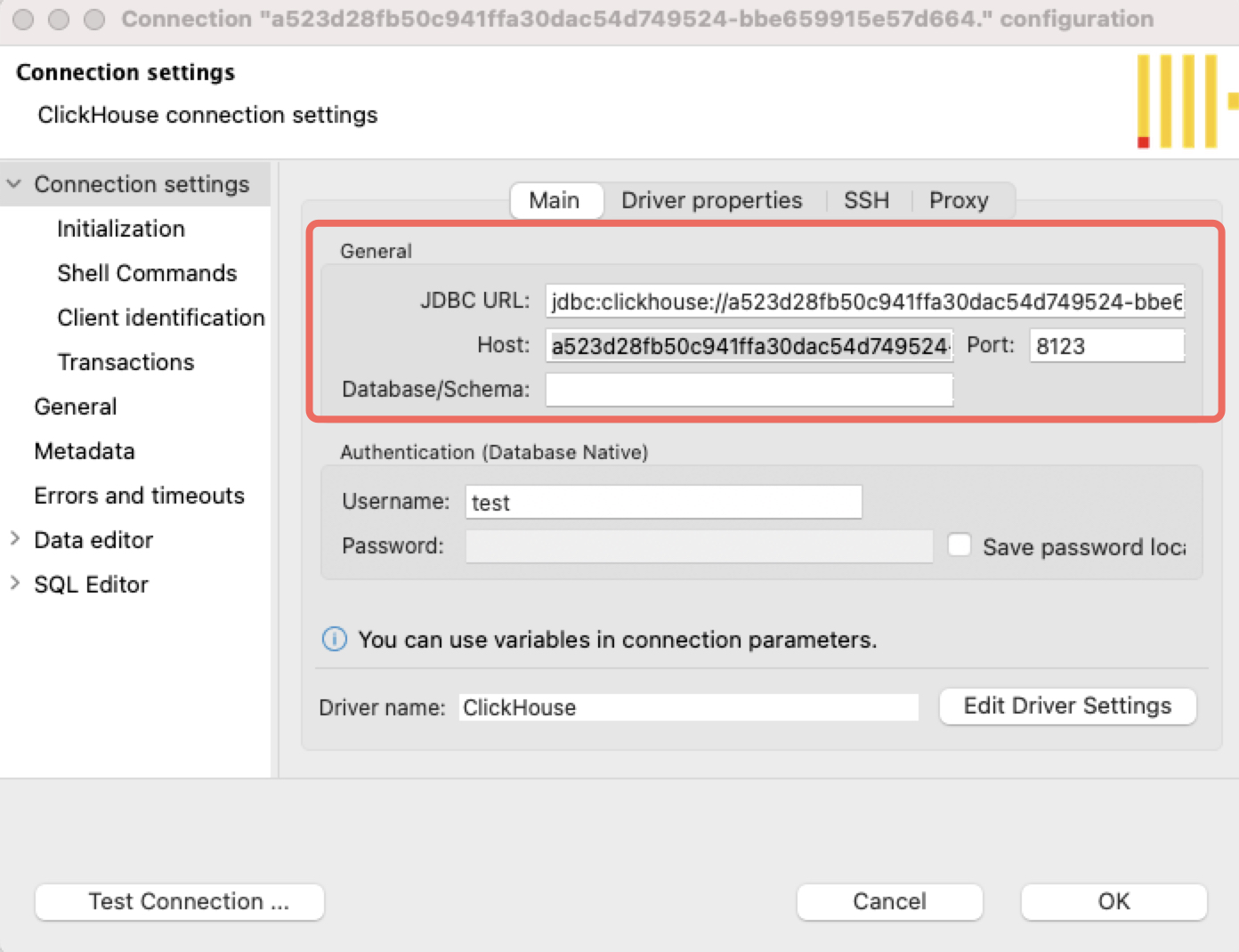The image size is (1239, 952).
Task: Collapse the Connection settings tree section
Action: tap(13, 183)
